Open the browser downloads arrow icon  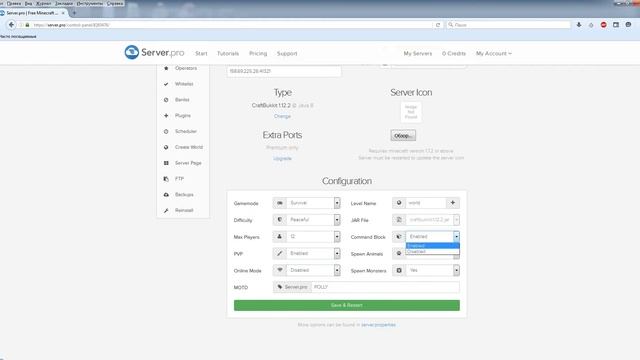click(579, 25)
